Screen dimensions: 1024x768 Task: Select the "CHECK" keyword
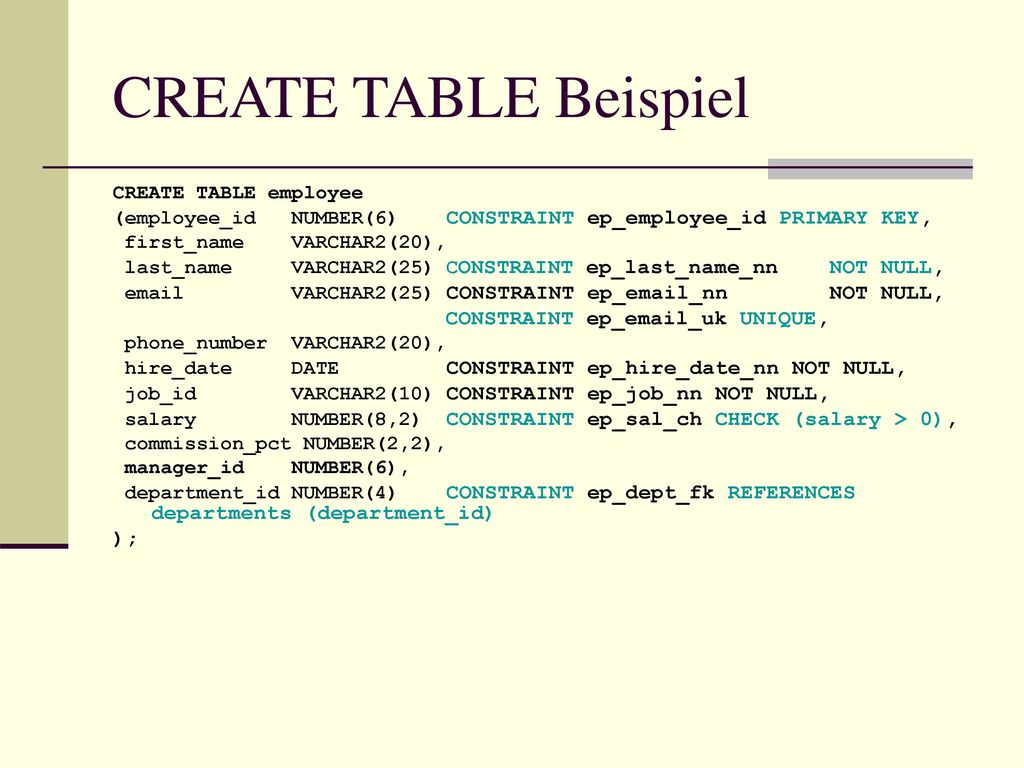click(x=746, y=419)
